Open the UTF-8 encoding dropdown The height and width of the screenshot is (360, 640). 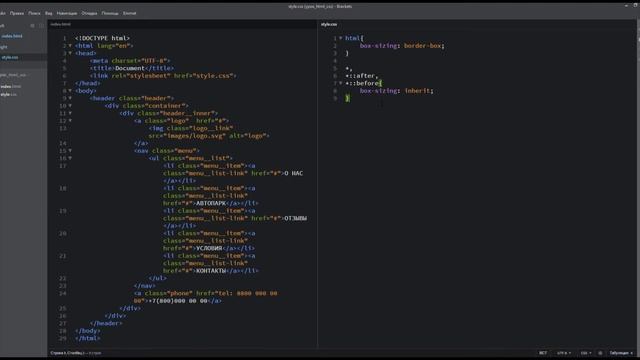[564, 353]
